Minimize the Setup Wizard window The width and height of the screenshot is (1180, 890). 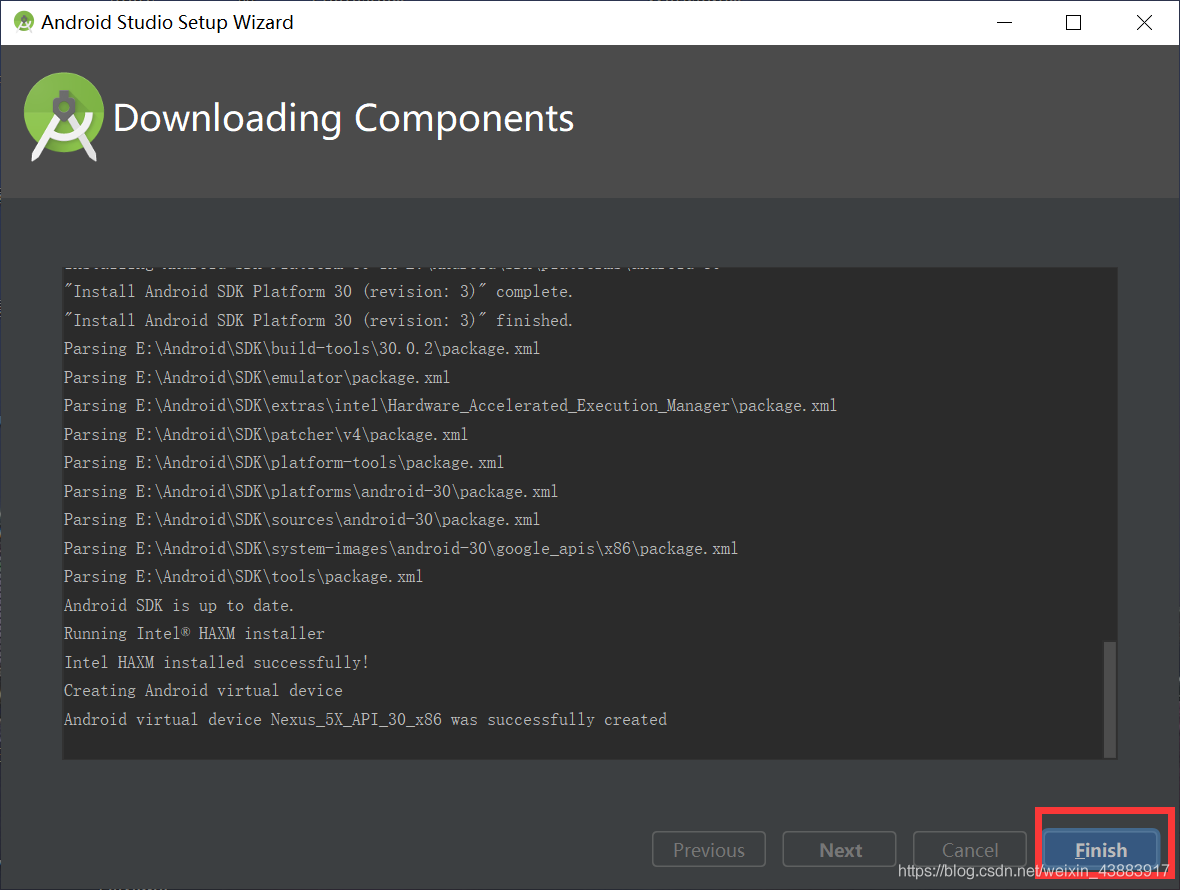click(1004, 23)
